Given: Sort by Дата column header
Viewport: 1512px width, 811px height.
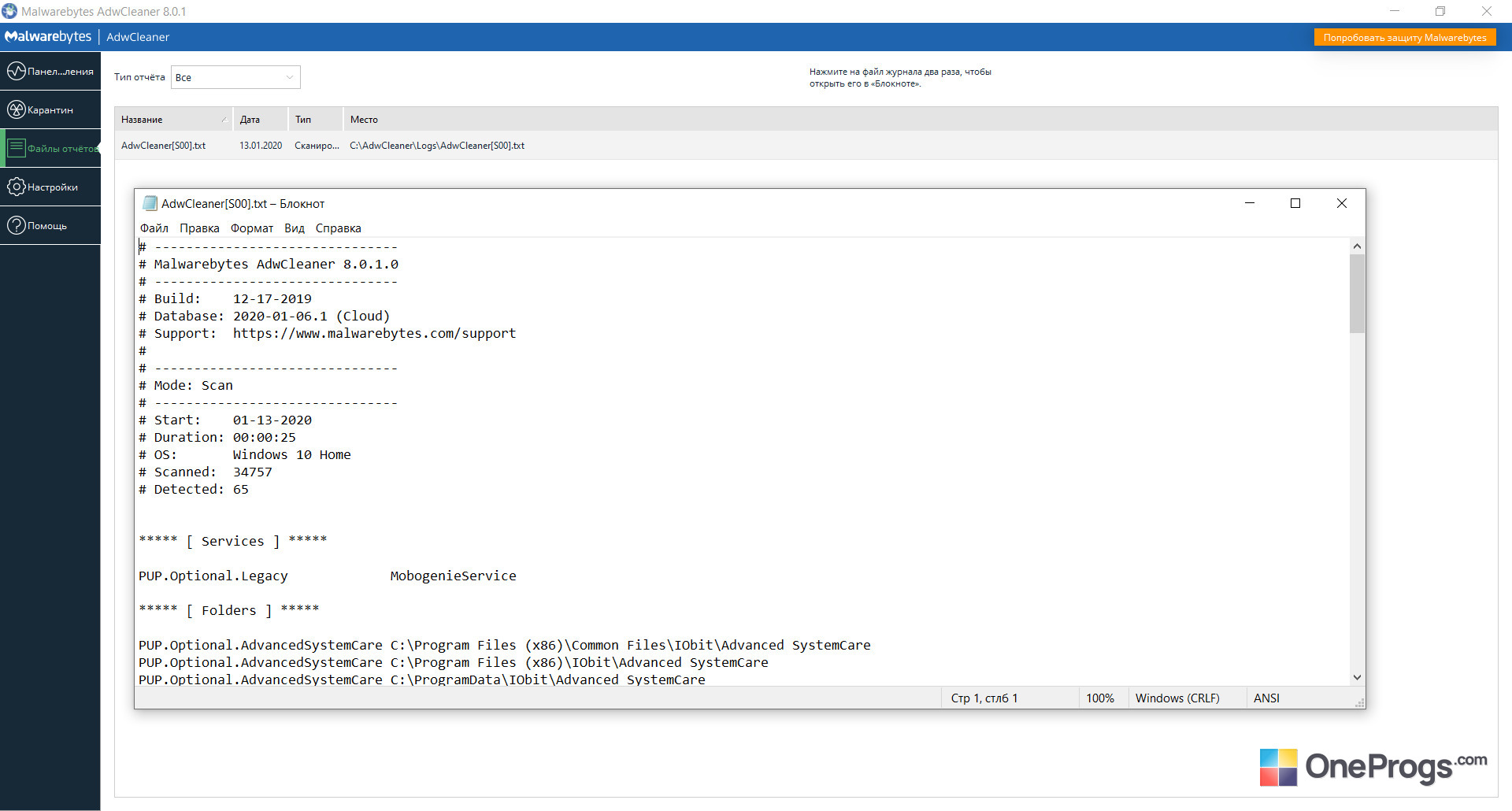Looking at the screenshot, I should point(260,120).
